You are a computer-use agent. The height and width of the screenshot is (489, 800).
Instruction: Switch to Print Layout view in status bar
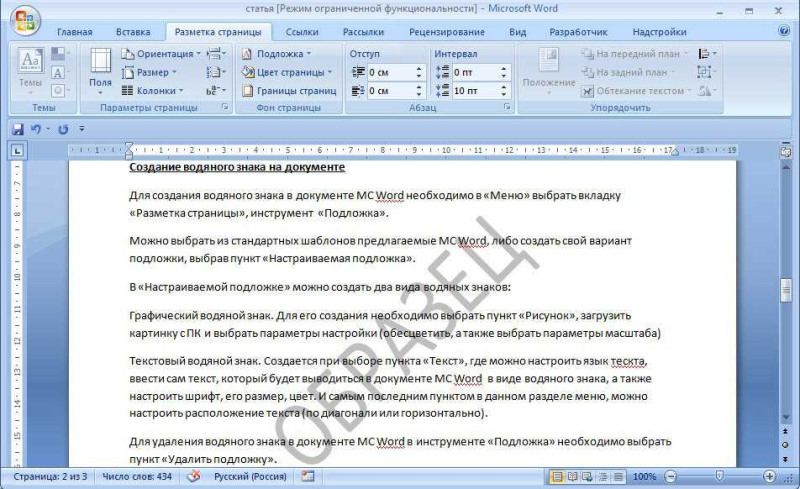click(557, 477)
